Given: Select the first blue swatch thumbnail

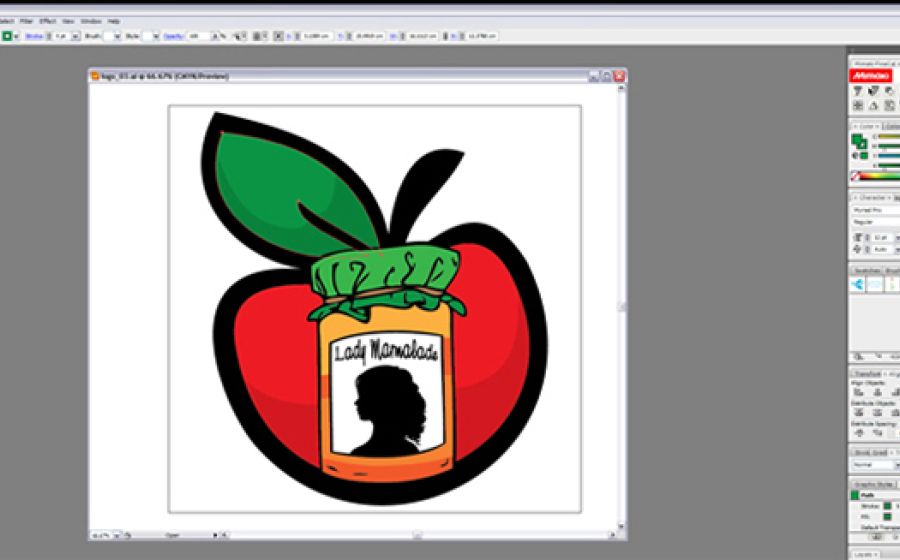Looking at the screenshot, I should point(858,285).
